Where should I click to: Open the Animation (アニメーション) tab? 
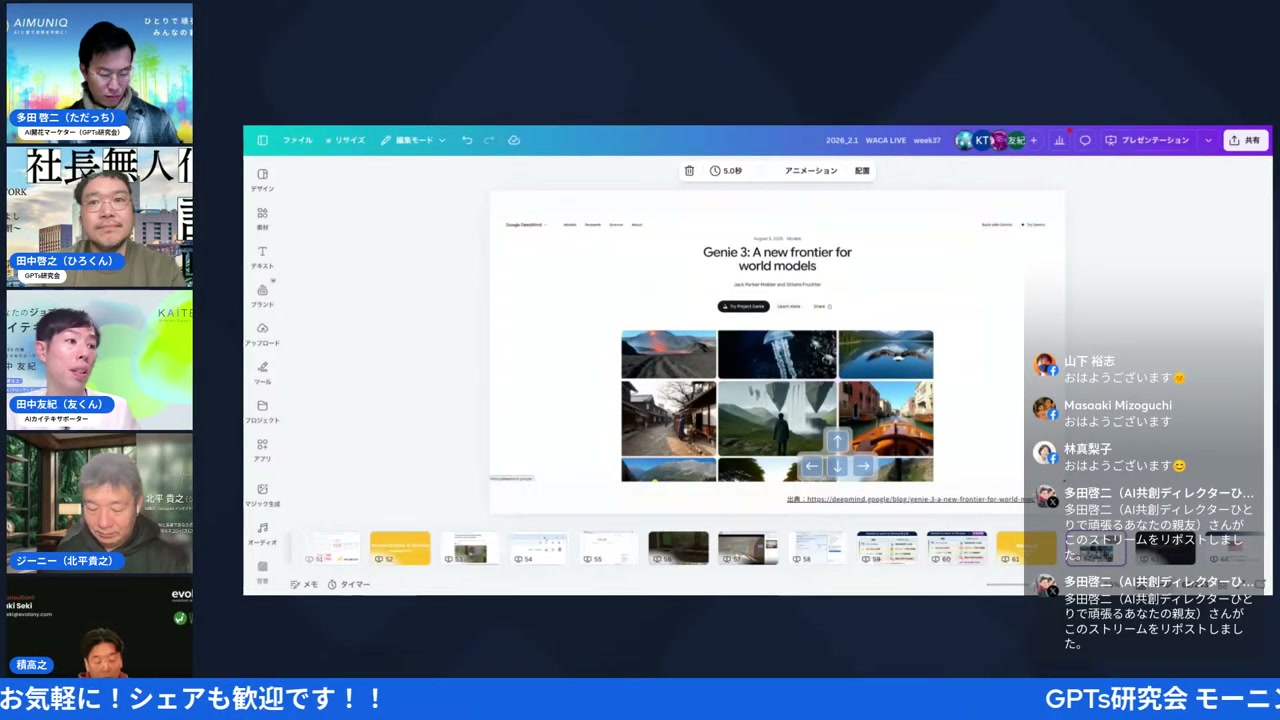click(810, 171)
